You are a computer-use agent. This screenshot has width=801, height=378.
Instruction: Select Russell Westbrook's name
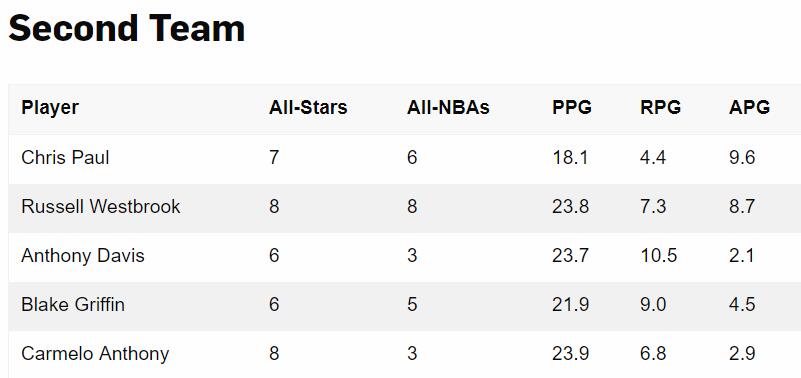101,206
